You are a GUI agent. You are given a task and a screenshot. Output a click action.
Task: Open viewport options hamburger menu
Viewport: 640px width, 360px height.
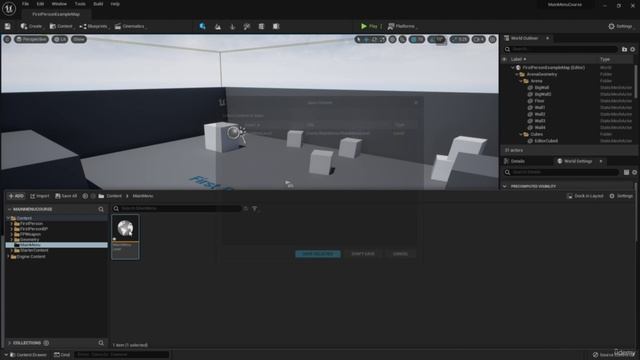tap(7, 39)
